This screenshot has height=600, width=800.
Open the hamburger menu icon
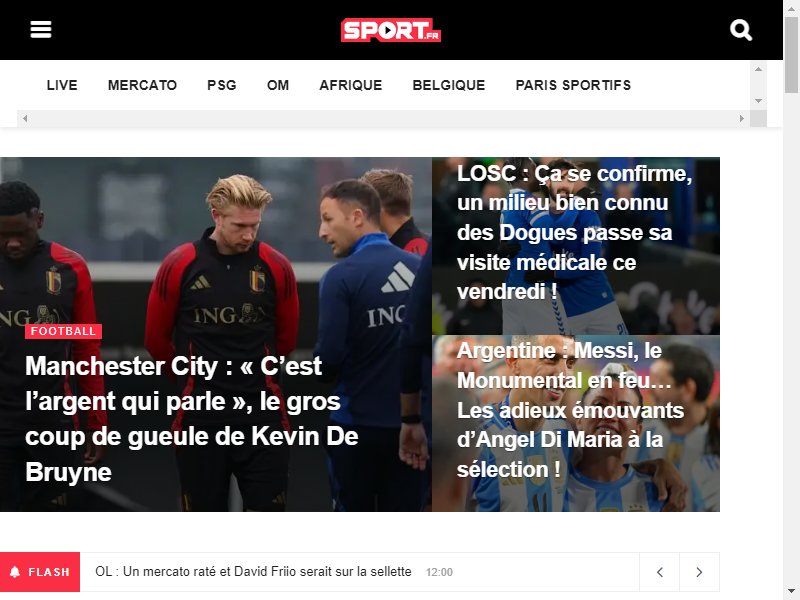[41, 30]
